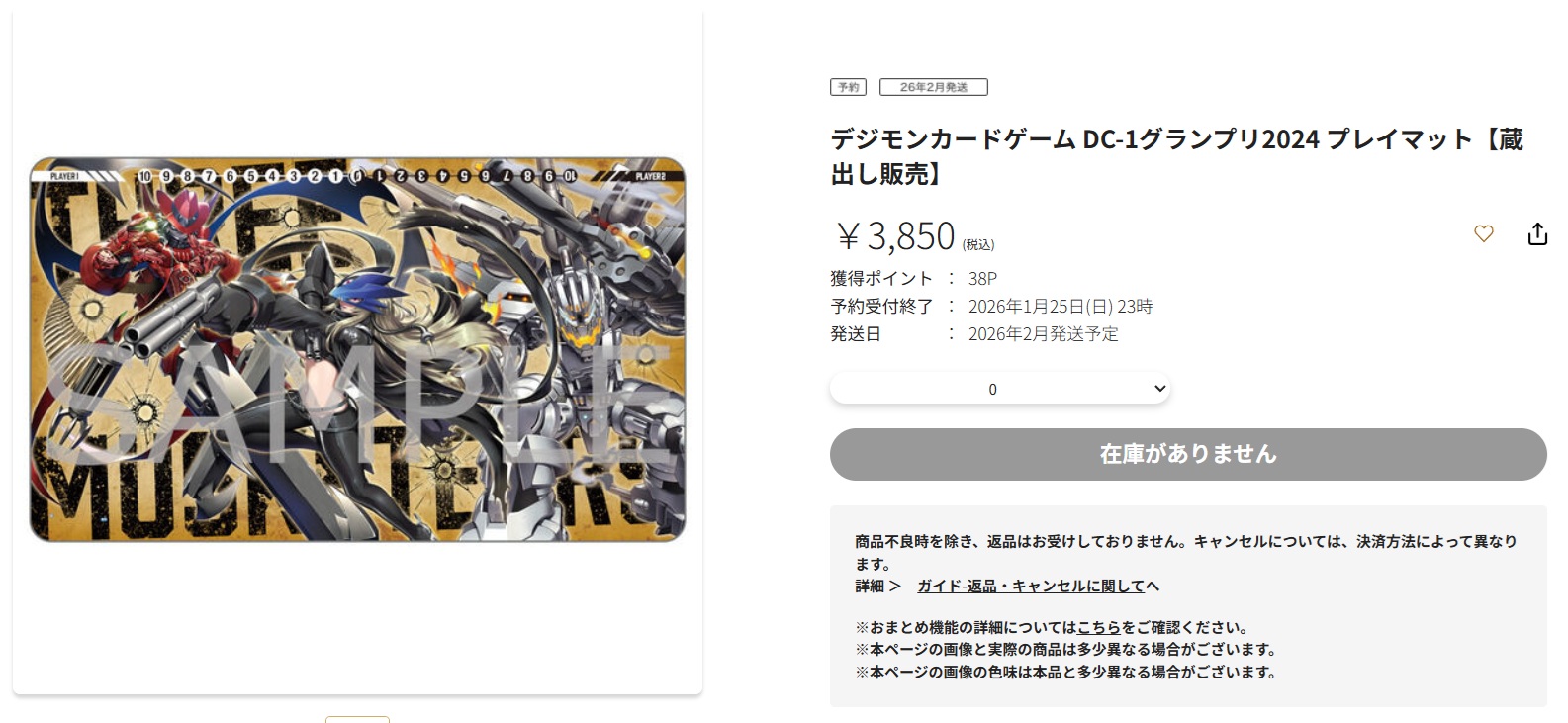This screenshot has height=723, width=1568.
Task: Click the デジモンカードゲーム product title
Action: point(1177,156)
